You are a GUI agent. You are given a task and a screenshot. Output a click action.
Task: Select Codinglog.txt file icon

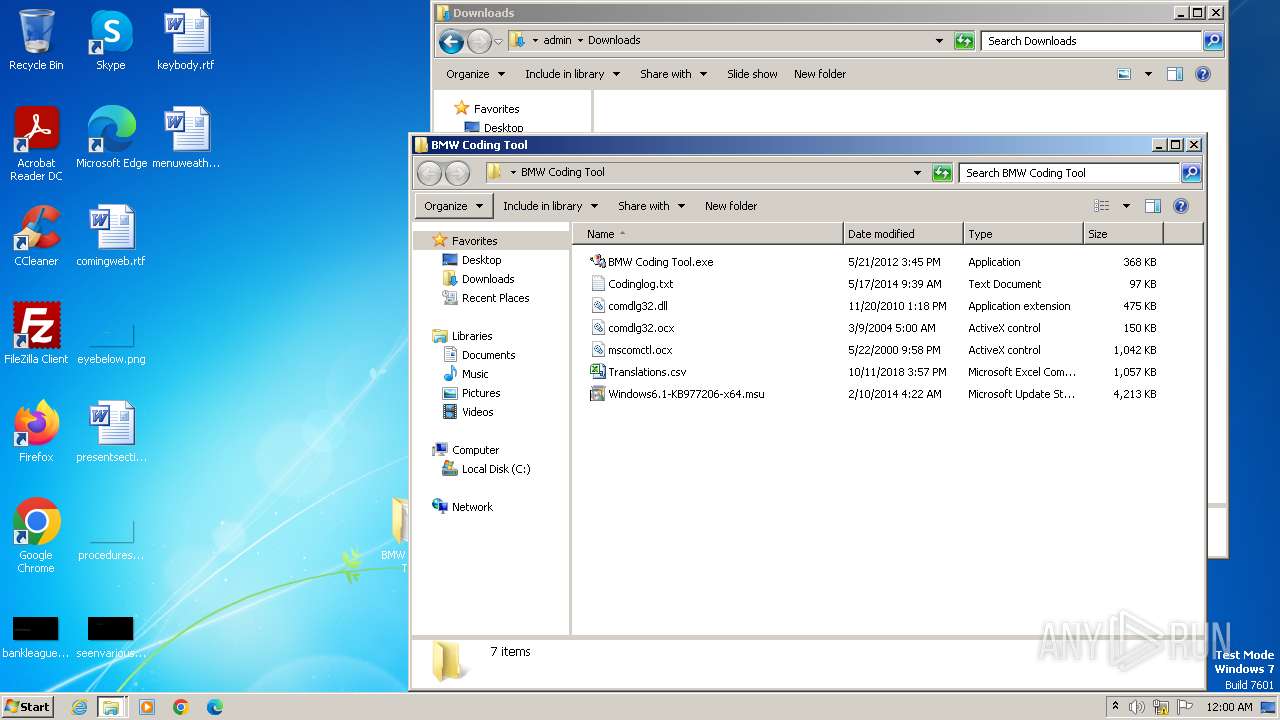pos(598,284)
